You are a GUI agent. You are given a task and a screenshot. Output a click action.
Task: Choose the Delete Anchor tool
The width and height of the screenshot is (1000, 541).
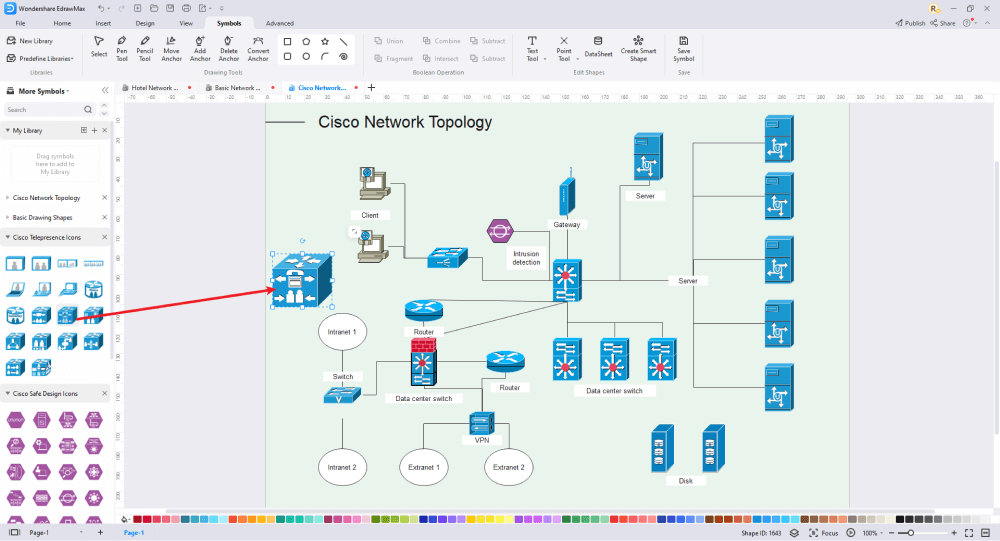(x=228, y=49)
